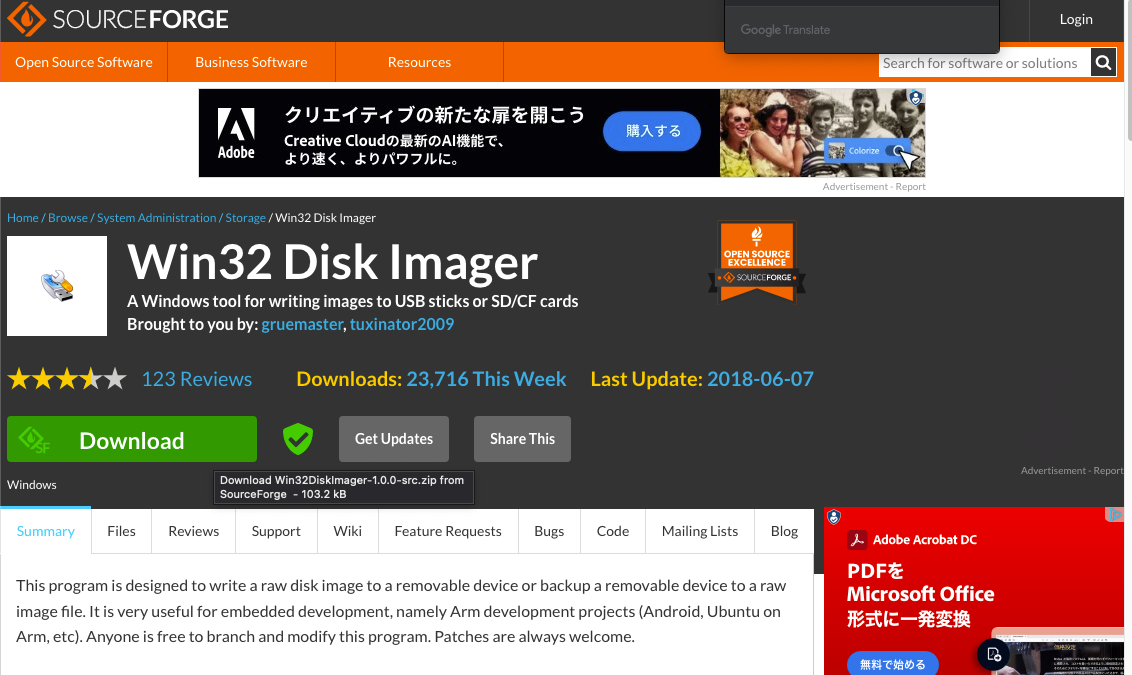Screen dimensions: 1132x675
Task: Switch to the Reviews tab
Action: pos(193,531)
